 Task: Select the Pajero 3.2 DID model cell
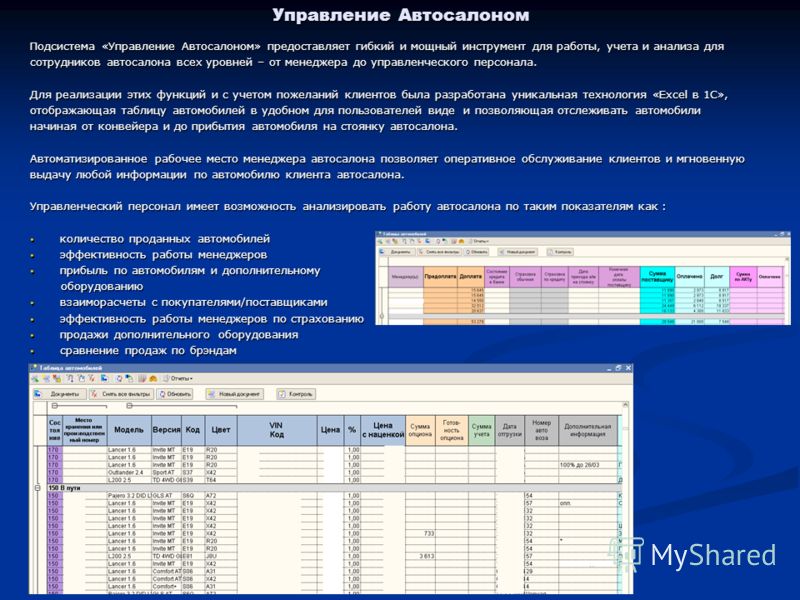[x=129, y=495]
